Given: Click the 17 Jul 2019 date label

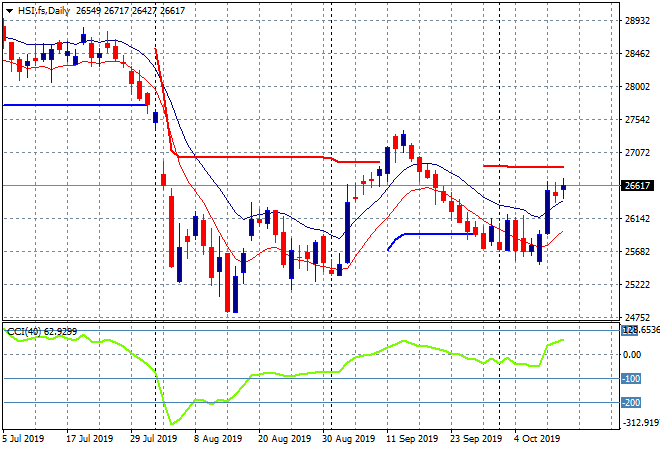Looking at the screenshot, I should [90, 439].
